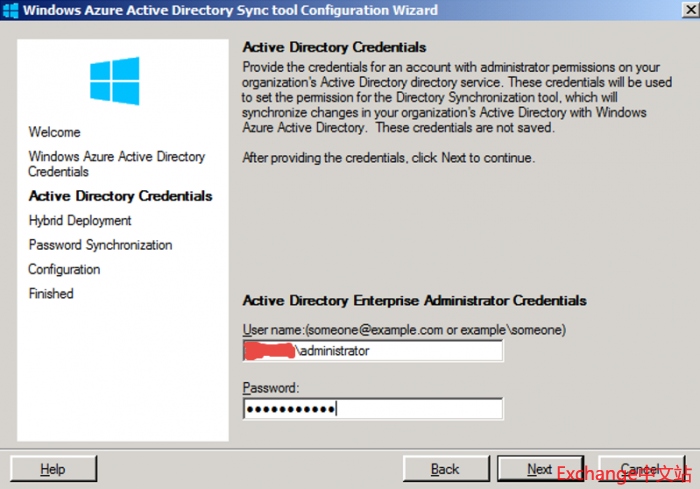Click the Enterprise Administrator Credentials section heading
Screen dimensions: 700x489
(x=414, y=300)
